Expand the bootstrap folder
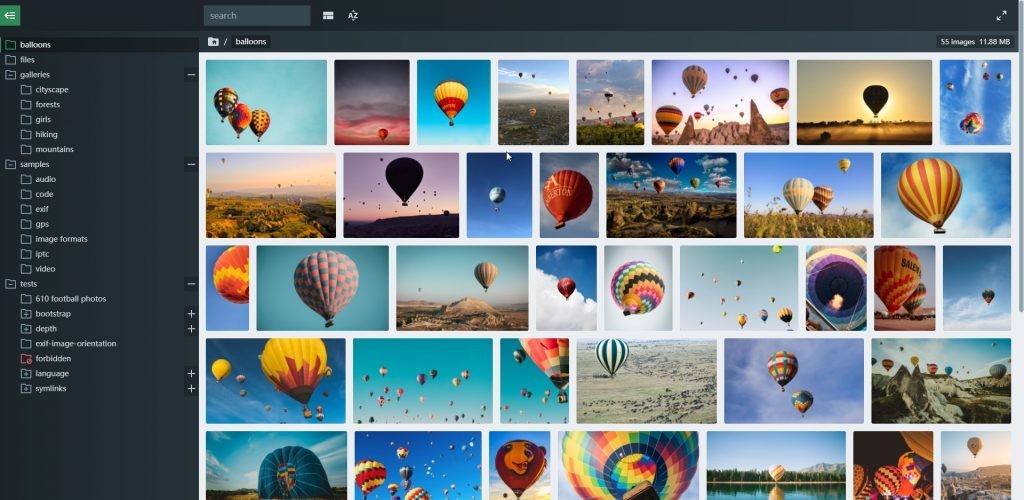This screenshot has width=1024, height=500. point(191,314)
